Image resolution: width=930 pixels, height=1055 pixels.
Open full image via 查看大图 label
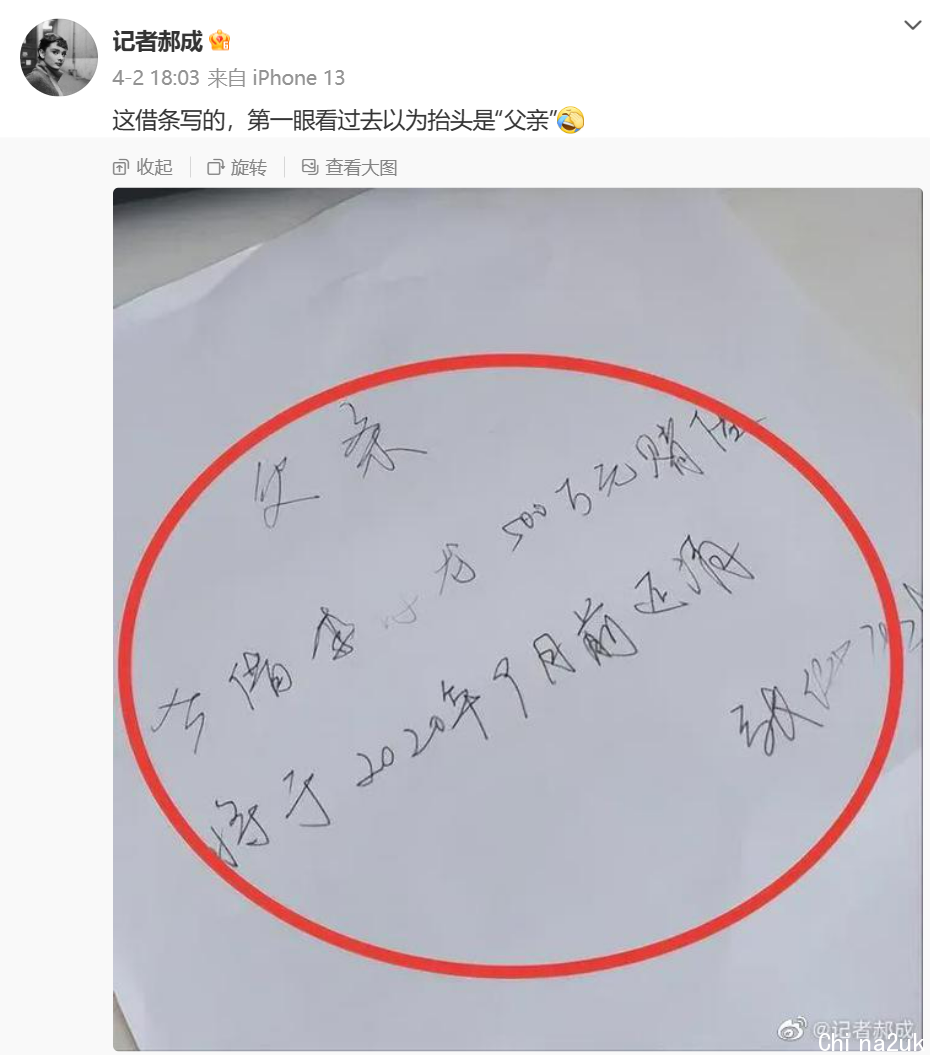[x=361, y=167]
